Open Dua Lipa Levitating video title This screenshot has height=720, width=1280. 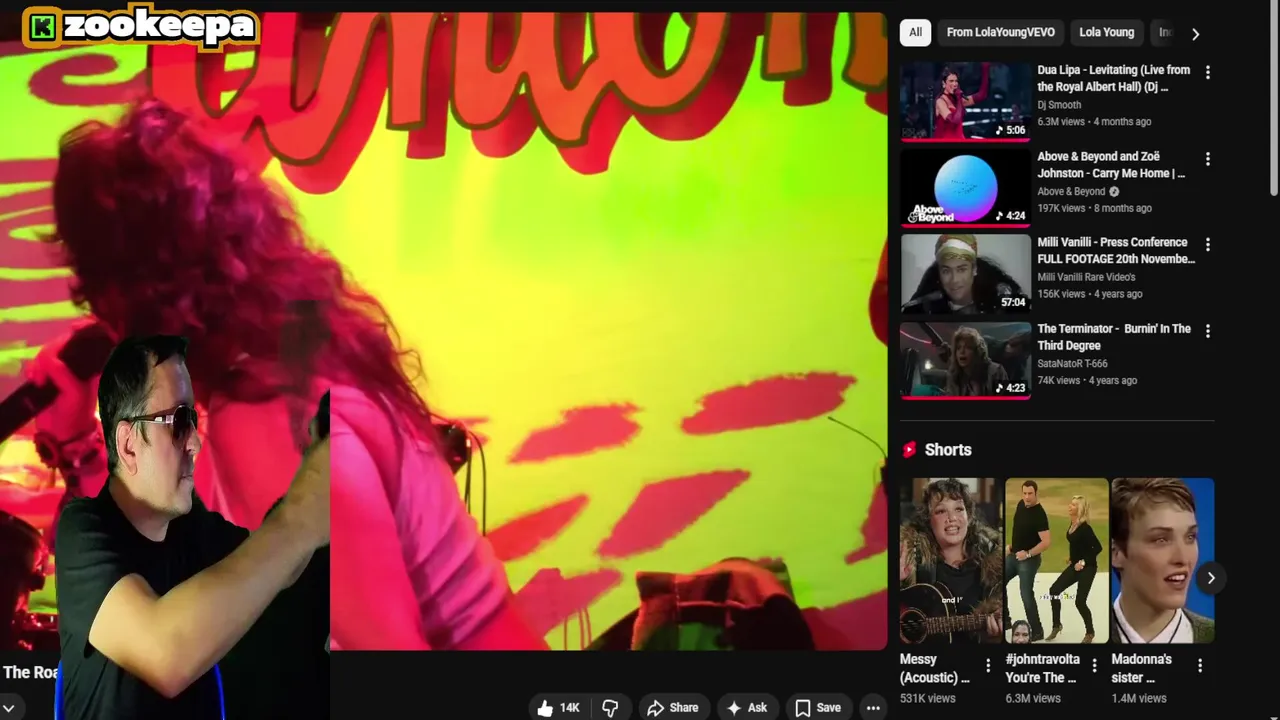(x=1113, y=78)
